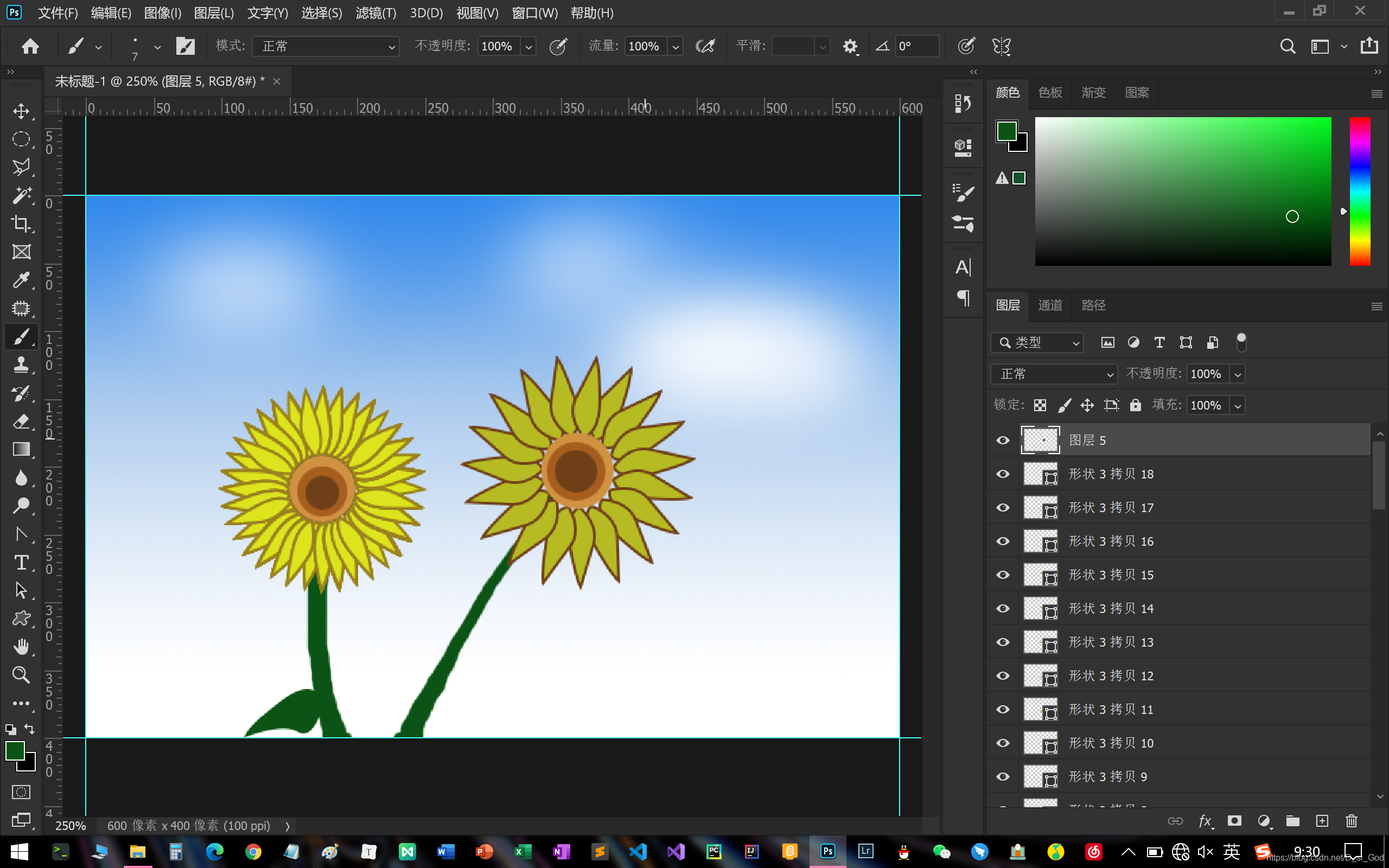
Task: Open layer blend mode 正常 dropdown
Action: [1054, 374]
